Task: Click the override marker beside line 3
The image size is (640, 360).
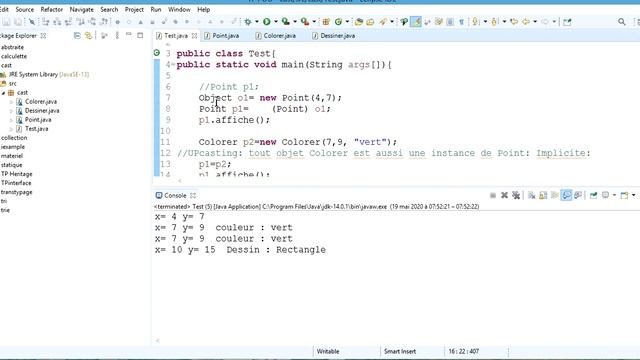Action: coord(157,53)
